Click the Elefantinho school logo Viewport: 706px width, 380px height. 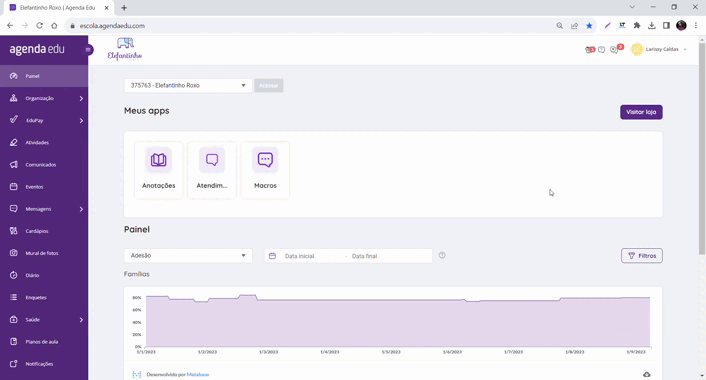[125, 49]
